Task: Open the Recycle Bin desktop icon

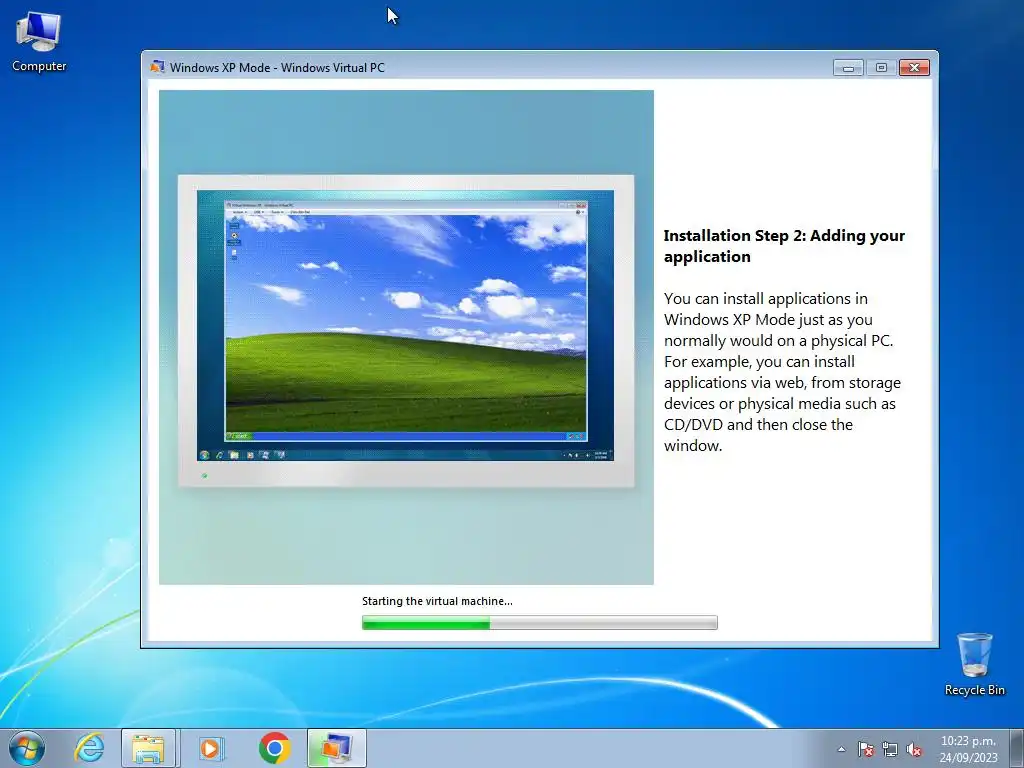Action: point(974,664)
